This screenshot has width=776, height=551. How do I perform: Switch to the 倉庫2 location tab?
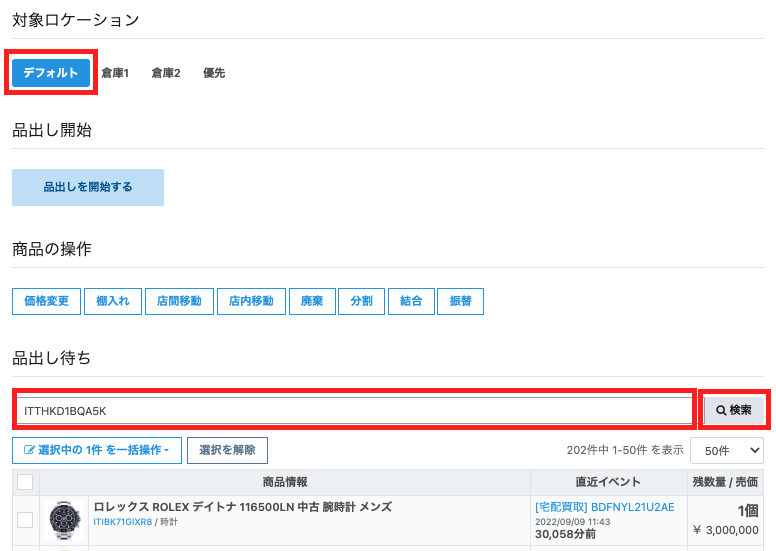pyautogui.click(x=166, y=73)
